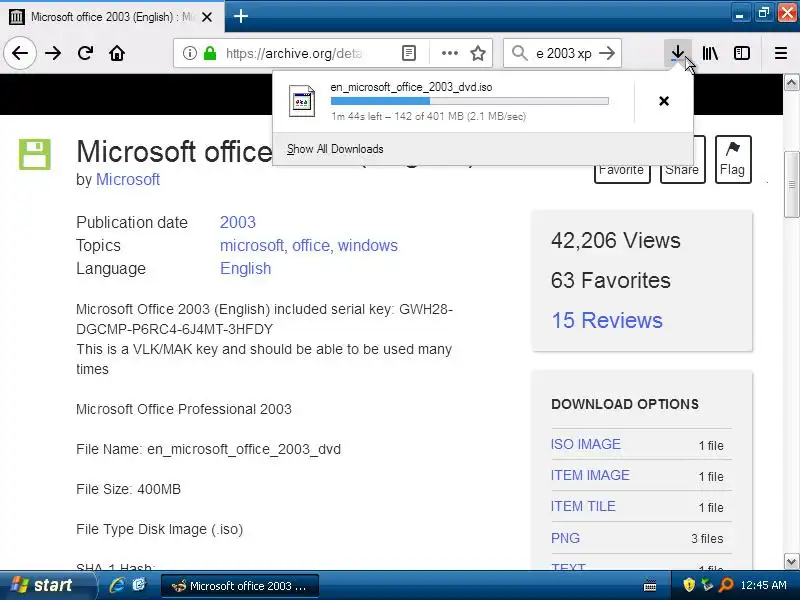Show sidebars toolbar button
This screenshot has height=600, width=800.
pyautogui.click(x=741, y=53)
